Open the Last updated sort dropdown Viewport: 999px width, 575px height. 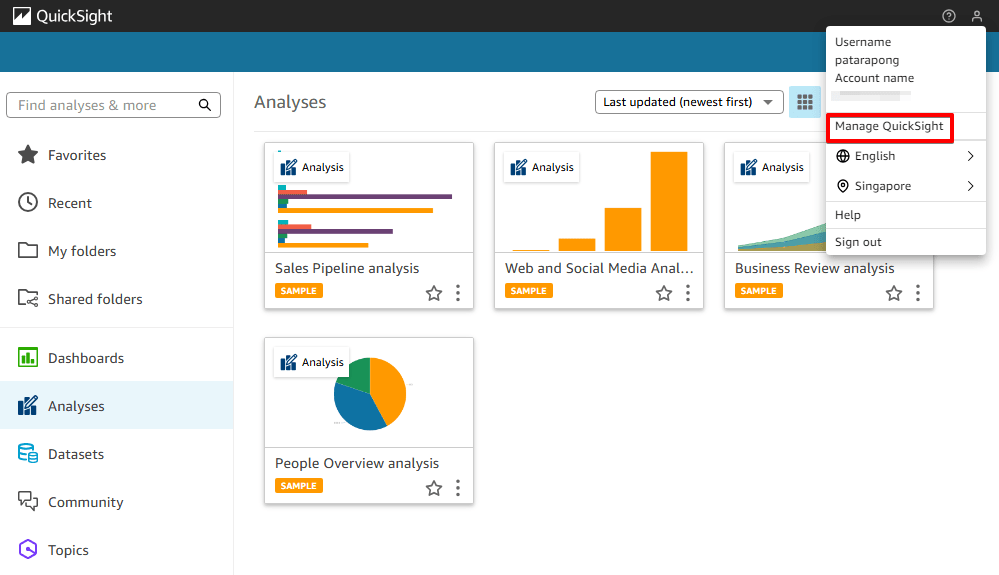coord(689,102)
